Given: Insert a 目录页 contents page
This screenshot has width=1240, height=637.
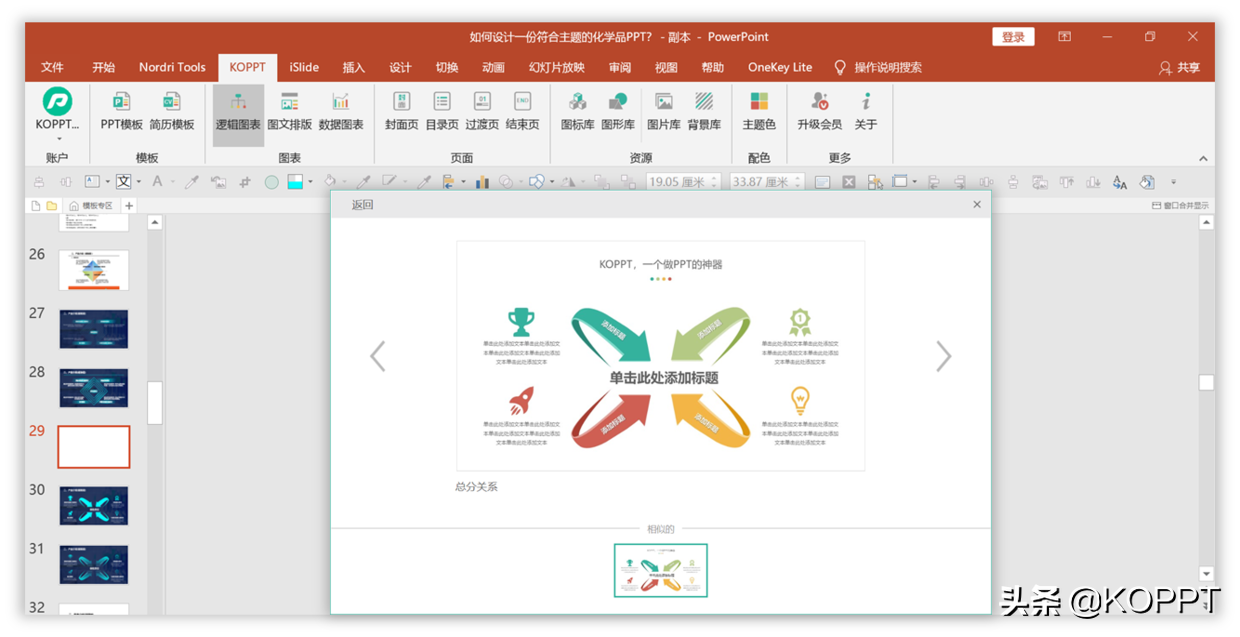Looking at the screenshot, I should click(442, 111).
